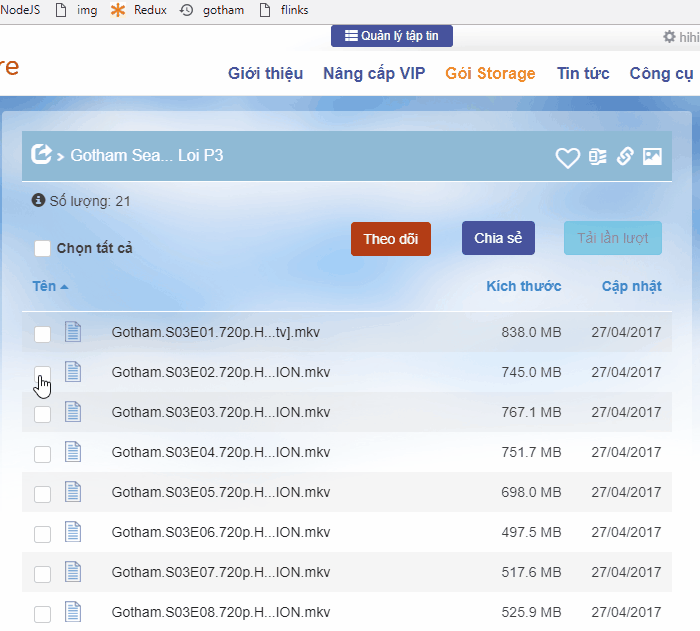The height and width of the screenshot is (631, 700).
Task: Open file Gotham.S03E08.720p.H...ION.mkv
Action: point(221,612)
